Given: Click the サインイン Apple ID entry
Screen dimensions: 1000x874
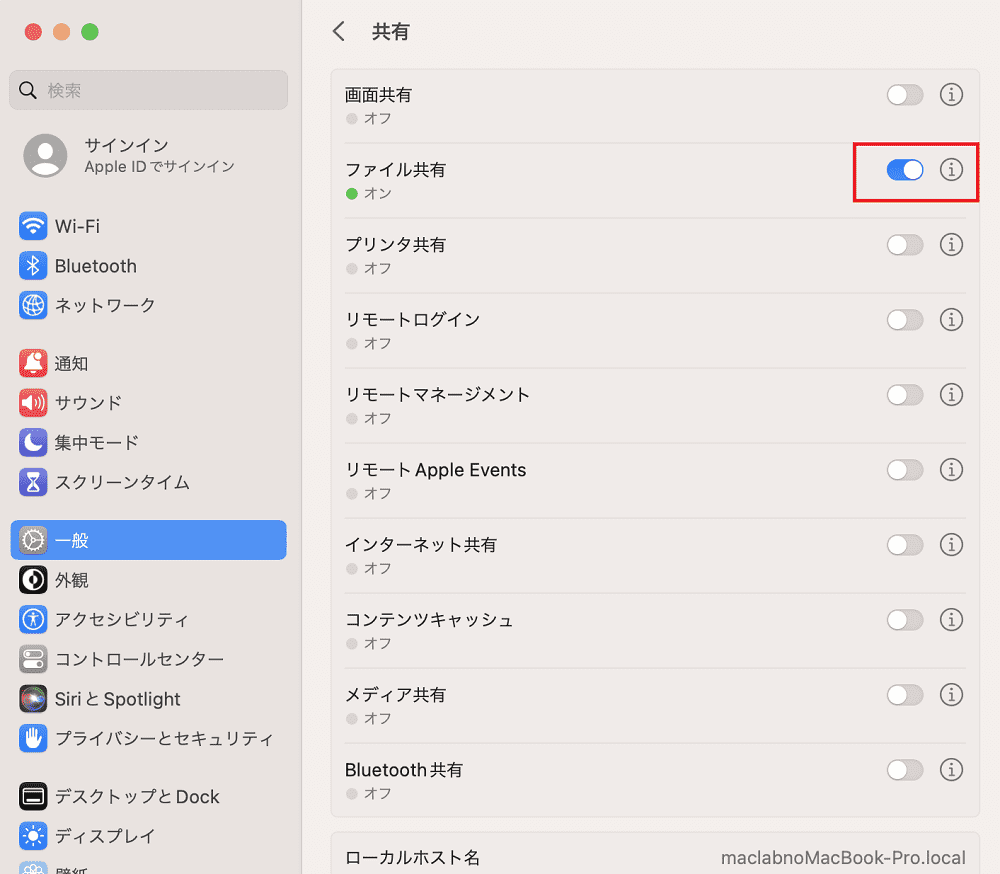Looking at the screenshot, I should click(148, 156).
